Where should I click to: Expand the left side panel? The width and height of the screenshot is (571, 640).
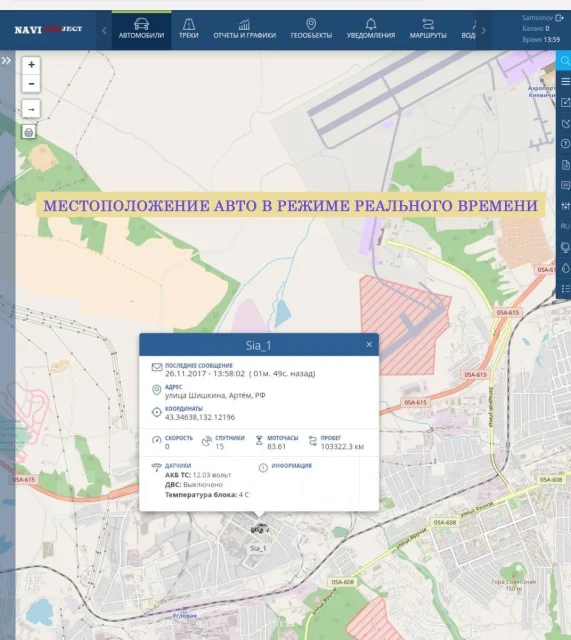point(6,61)
